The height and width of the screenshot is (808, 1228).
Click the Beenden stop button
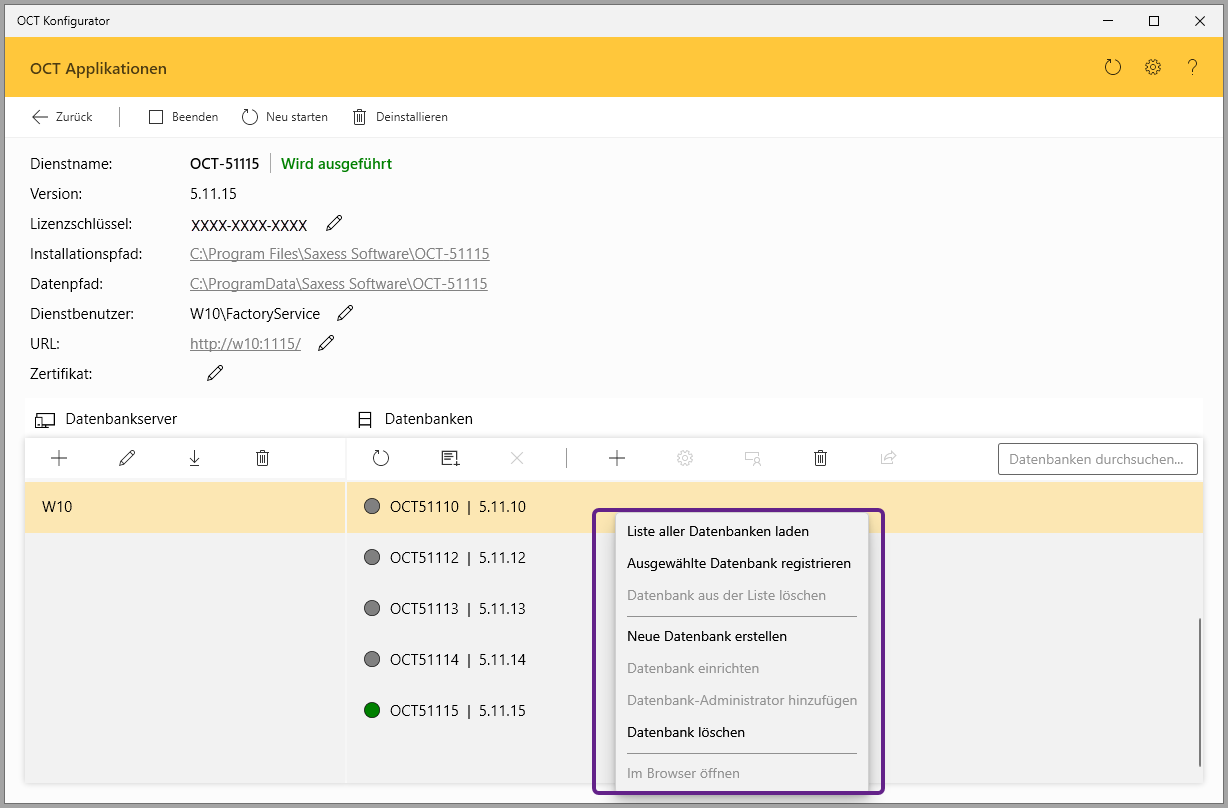tap(184, 117)
